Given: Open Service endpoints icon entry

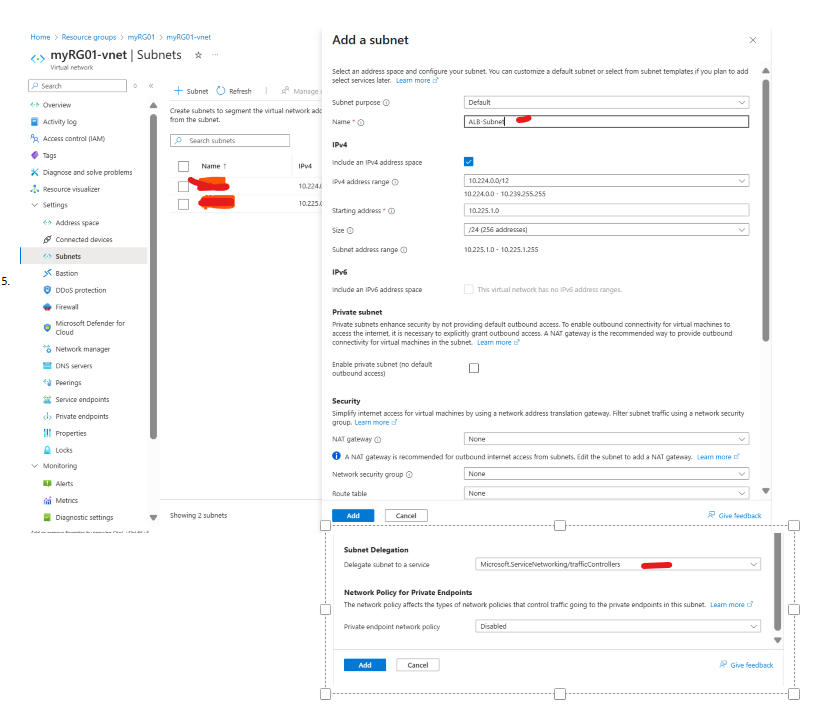Looking at the screenshot, I should point(48,399).
